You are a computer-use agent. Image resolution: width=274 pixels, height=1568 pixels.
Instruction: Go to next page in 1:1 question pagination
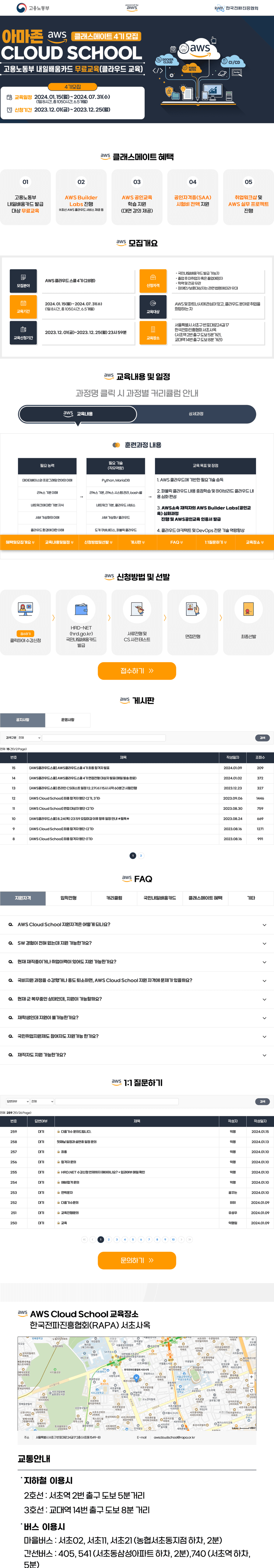pos(181,1239)
